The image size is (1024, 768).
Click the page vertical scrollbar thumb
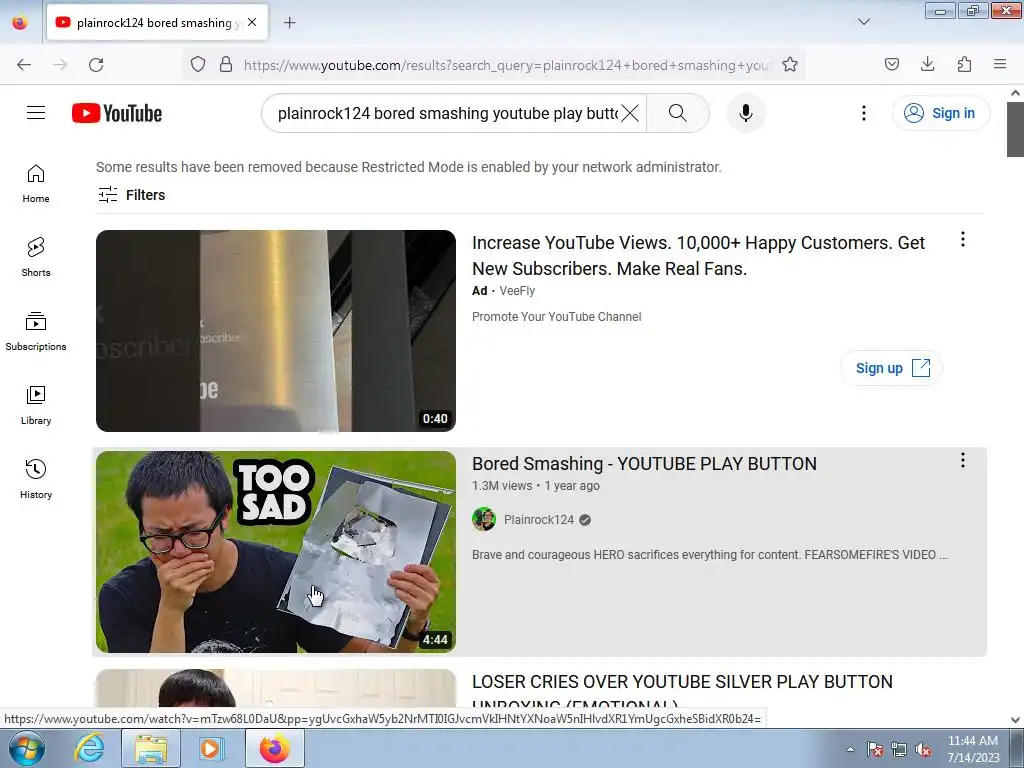(1015, 129)
